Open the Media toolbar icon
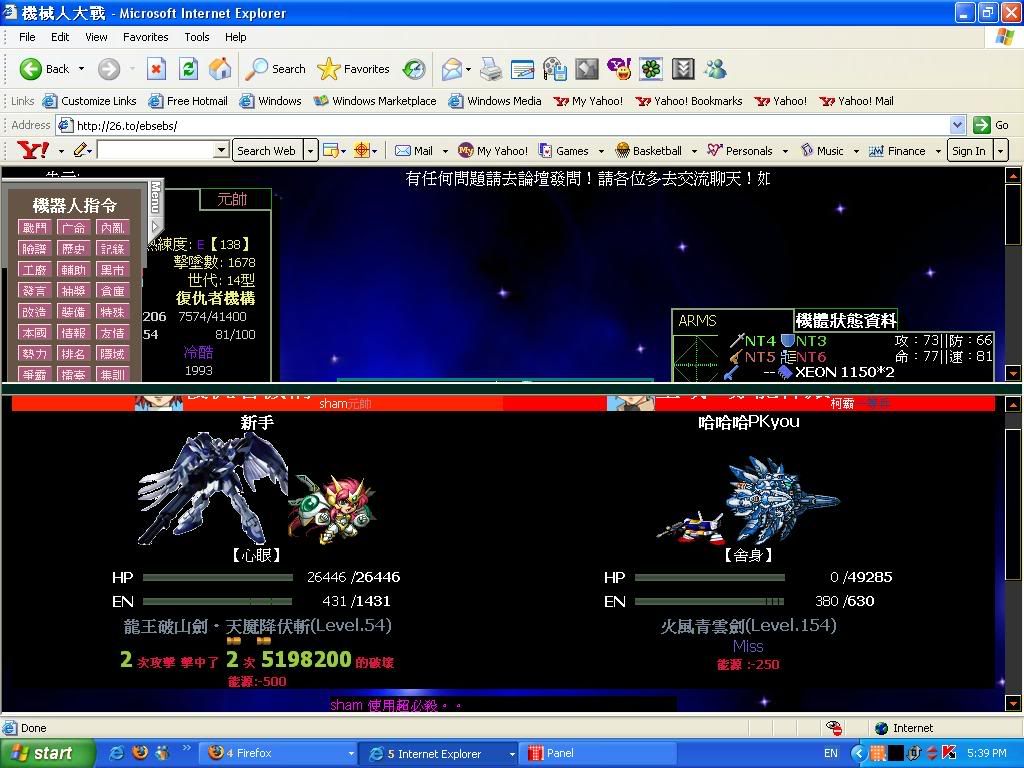The height and width of the screenshot is (768, 1024). point(554,69)
